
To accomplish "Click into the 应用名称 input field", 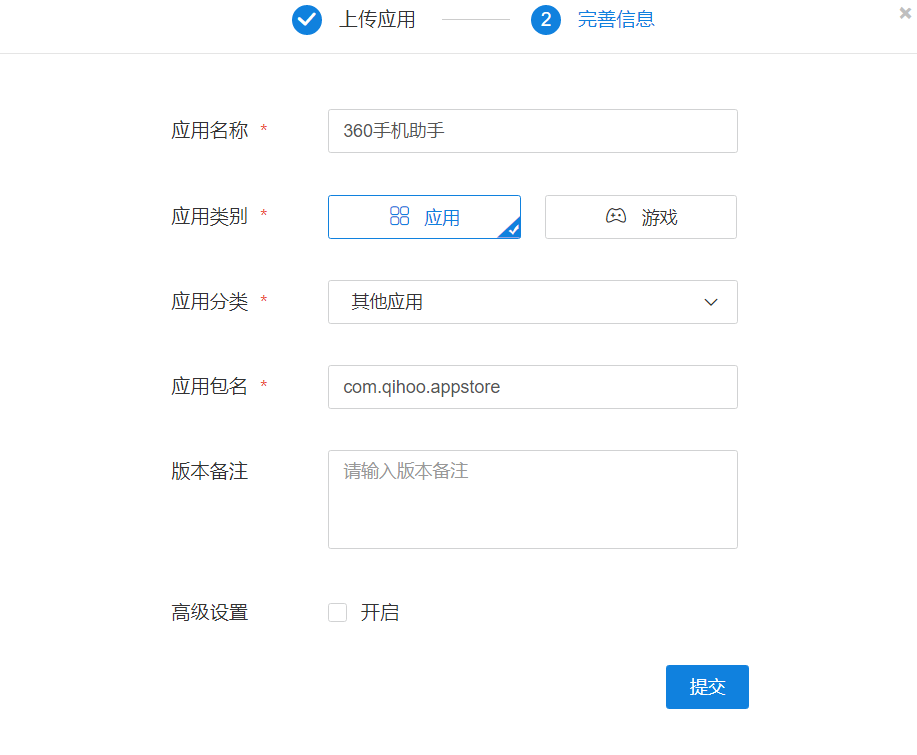I will [x=533, y=131].
